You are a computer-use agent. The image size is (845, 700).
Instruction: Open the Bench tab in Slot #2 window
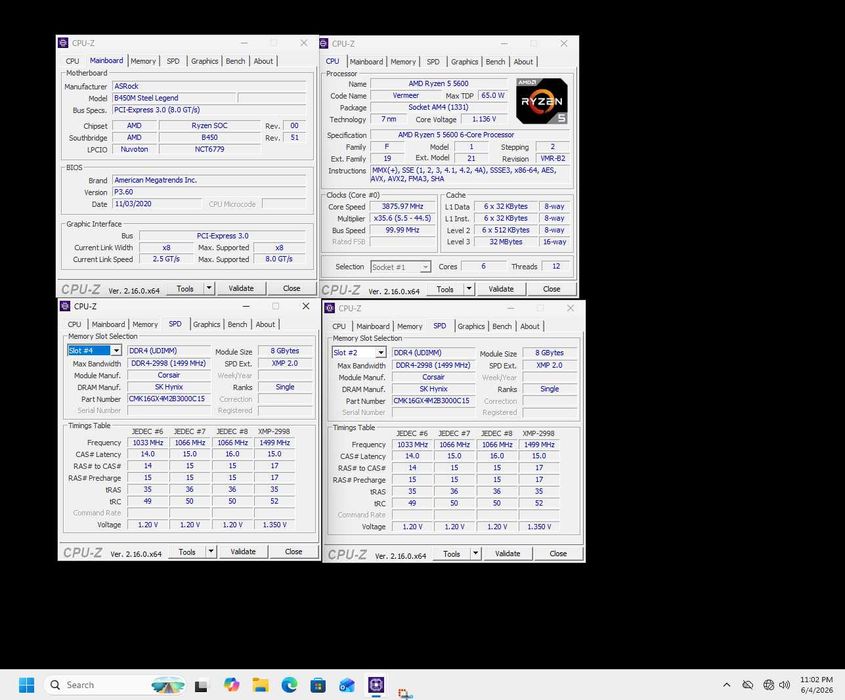[x=502, y=327]
